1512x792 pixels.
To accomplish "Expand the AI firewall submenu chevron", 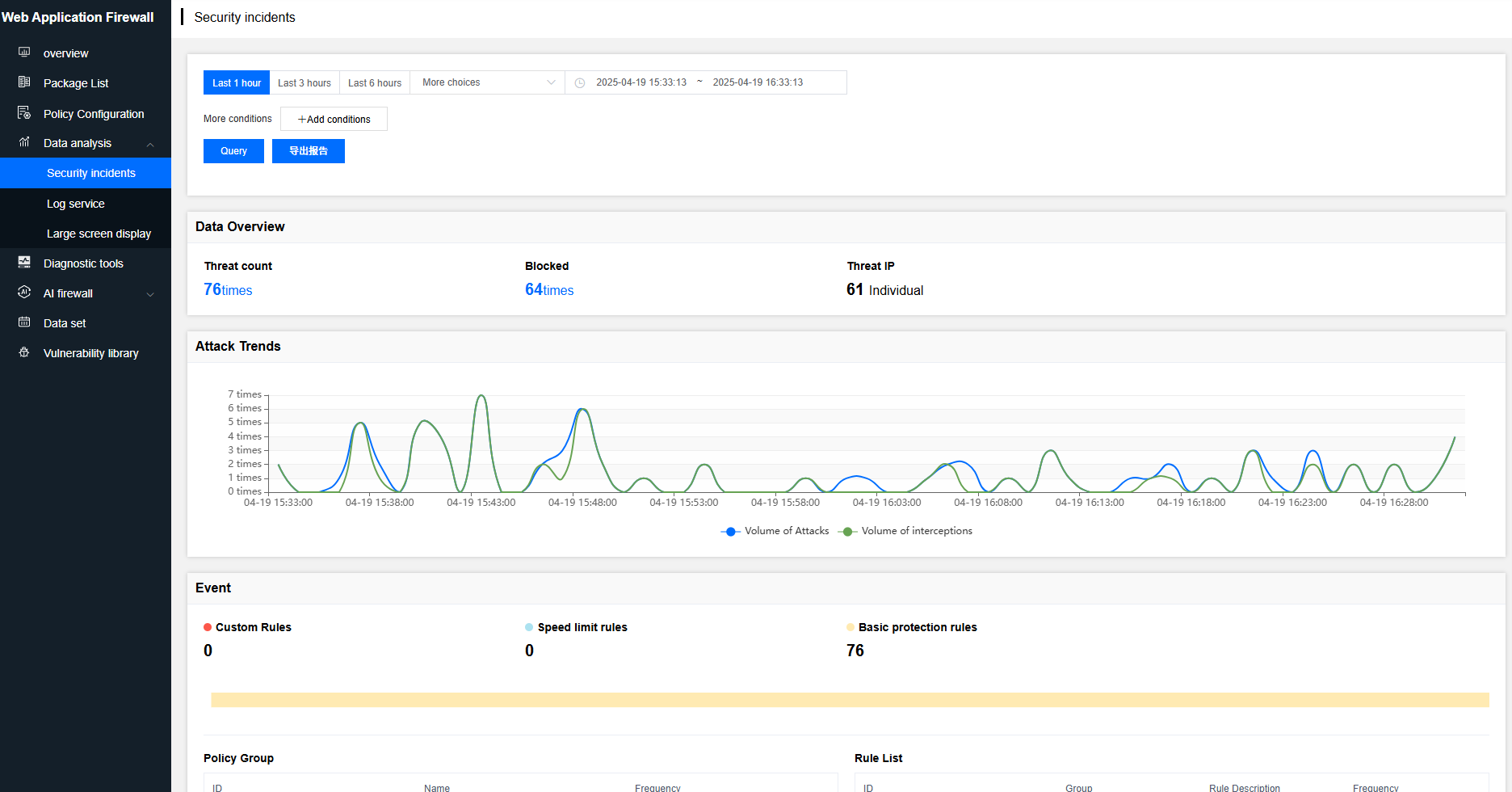I will coord(150,294).
